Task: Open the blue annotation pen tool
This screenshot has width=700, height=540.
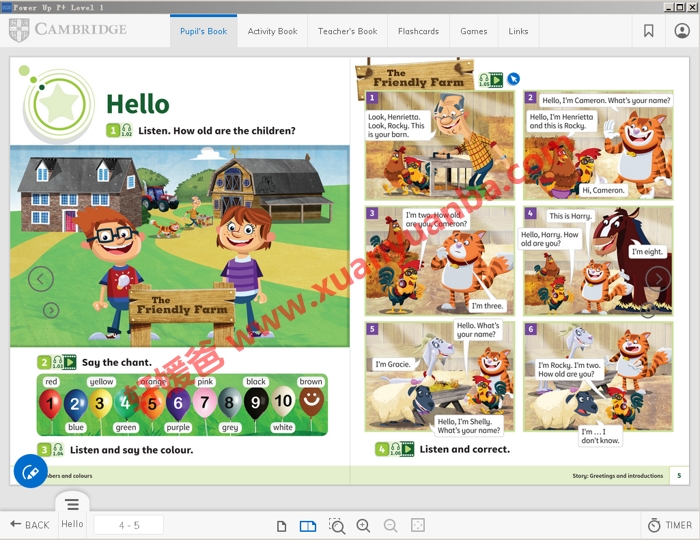Action: tap(30, 470)
